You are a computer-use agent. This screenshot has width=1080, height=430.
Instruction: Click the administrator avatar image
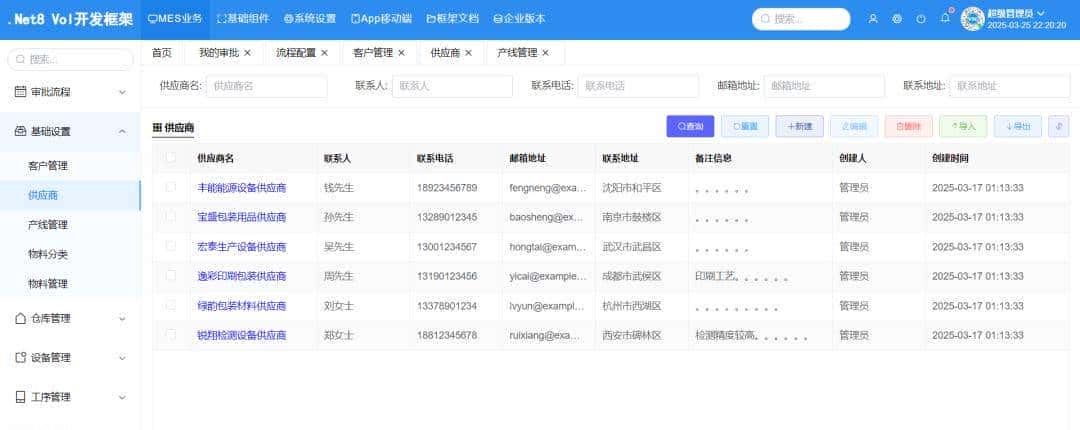[x=973, y=19]
